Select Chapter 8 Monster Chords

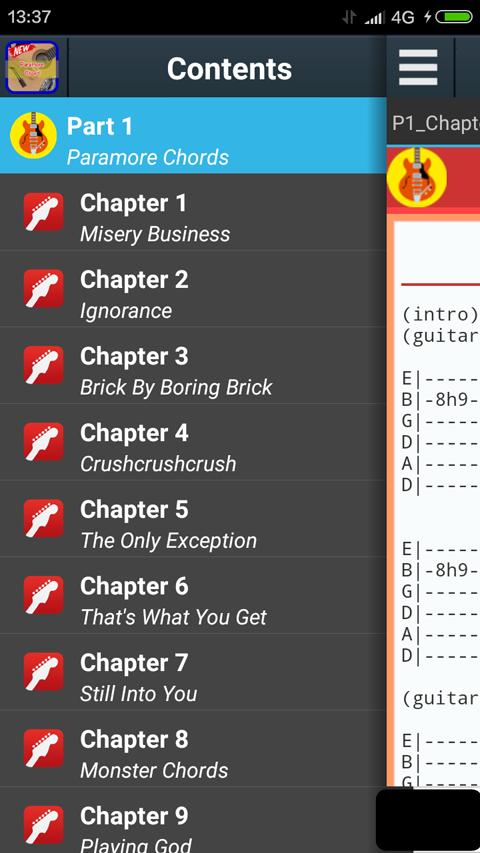193,749
